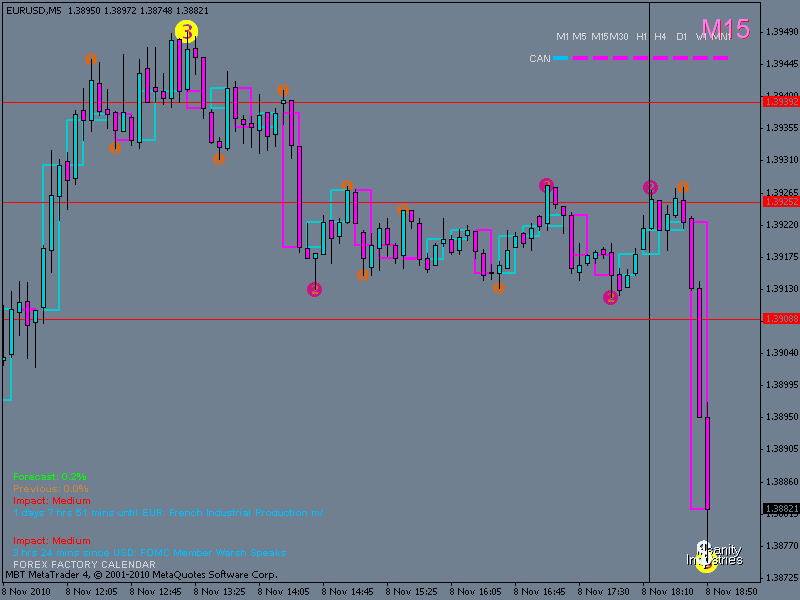The height and width of the screenshot is (600, 800).
Task: Click the yellow circle marker numbered 3 at chart top
Action: click(x=186, y=32)
